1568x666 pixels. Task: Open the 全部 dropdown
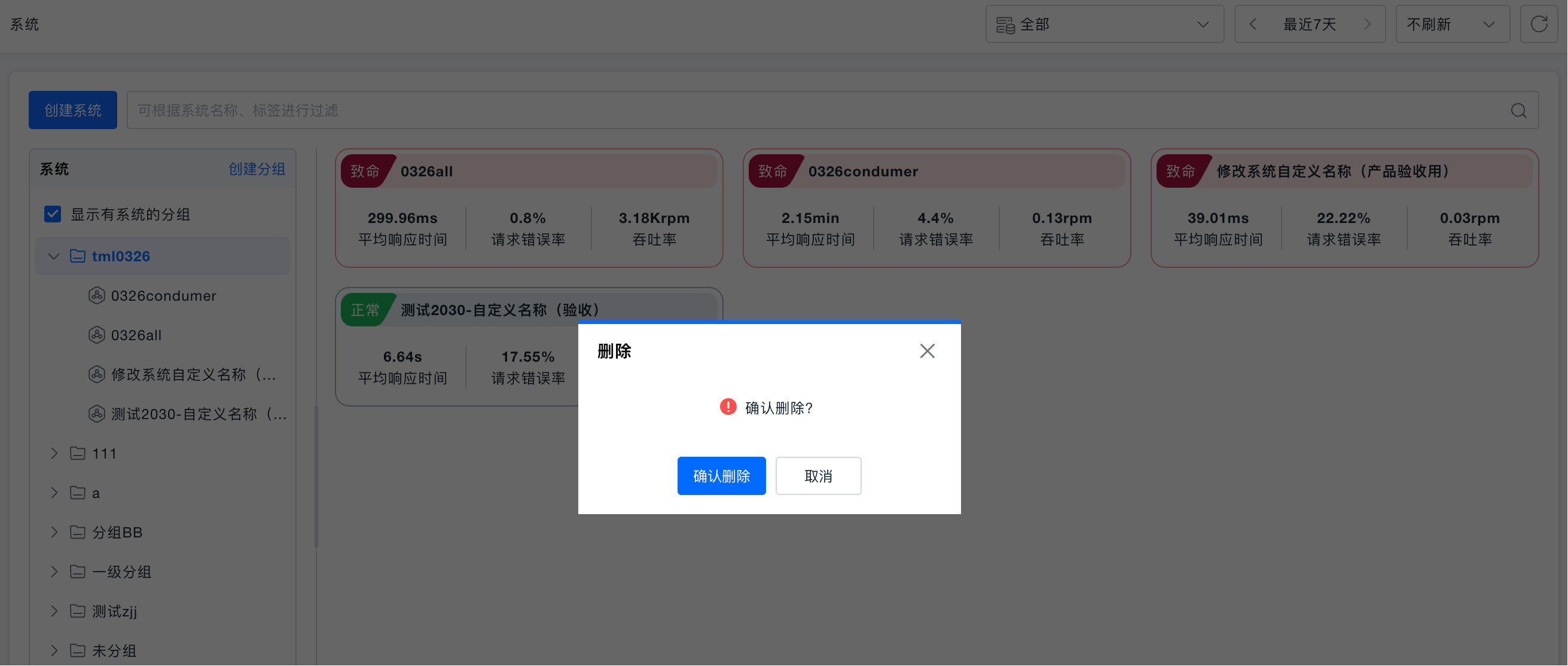tap(1105, 25)
